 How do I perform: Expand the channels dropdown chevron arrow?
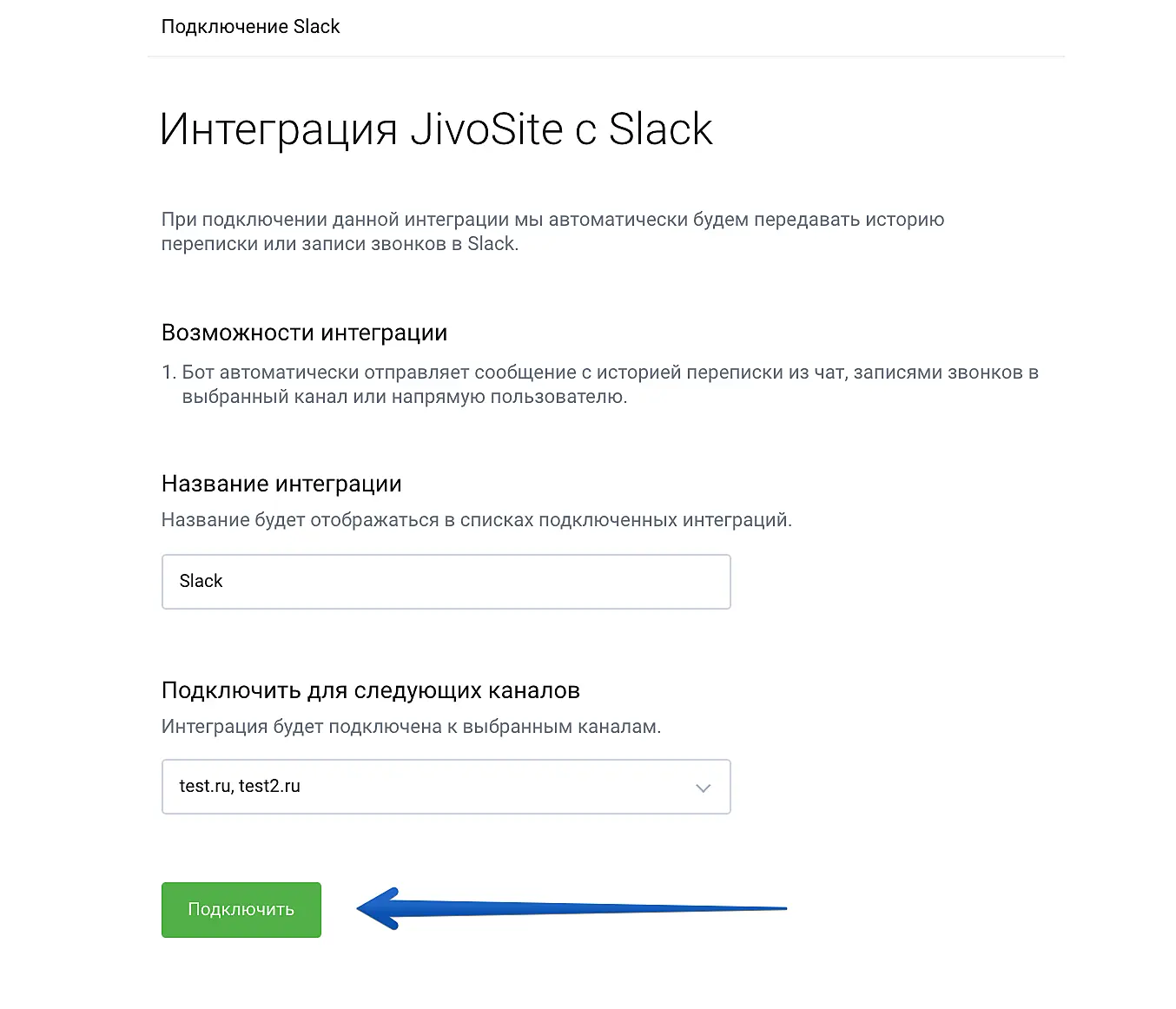point(703,788)
